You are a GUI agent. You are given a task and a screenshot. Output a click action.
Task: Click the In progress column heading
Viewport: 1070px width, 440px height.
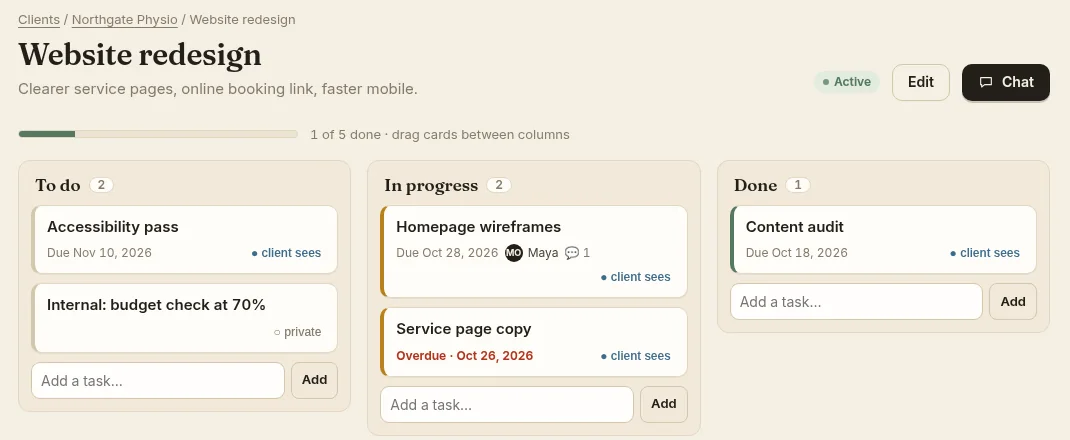(431, 186)
